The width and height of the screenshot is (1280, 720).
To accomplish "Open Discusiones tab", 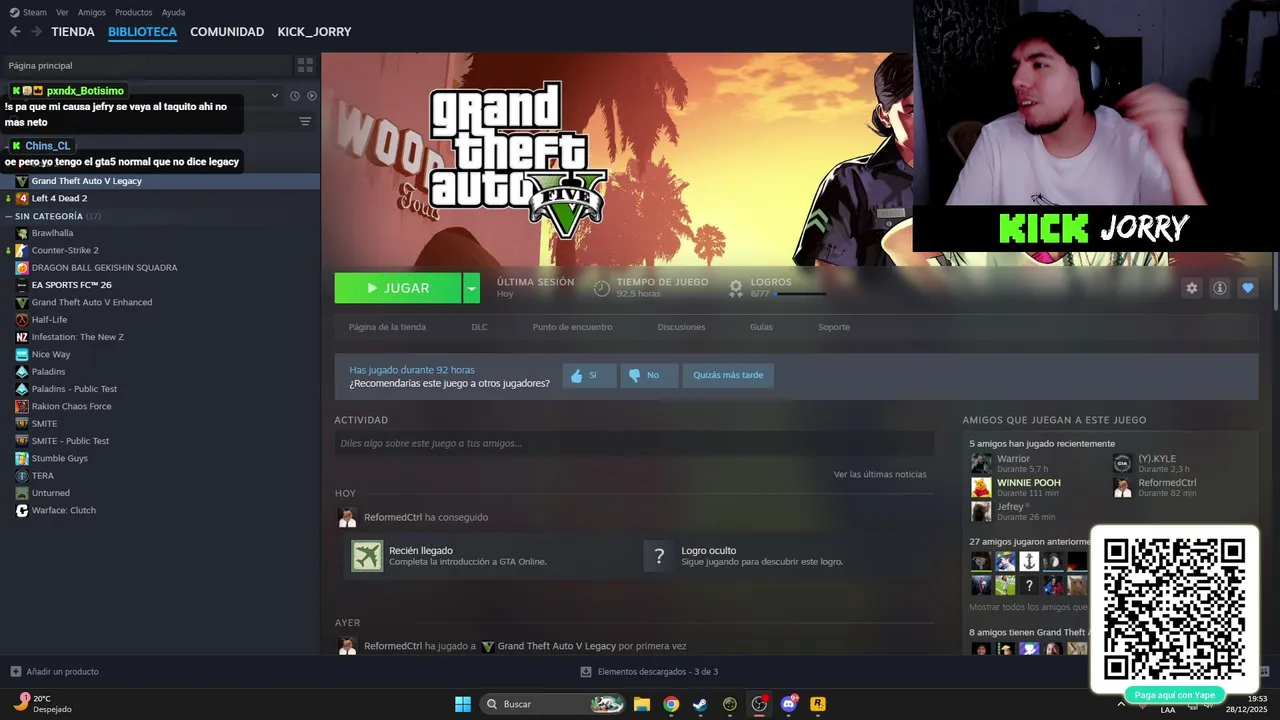I will point(681,327).
